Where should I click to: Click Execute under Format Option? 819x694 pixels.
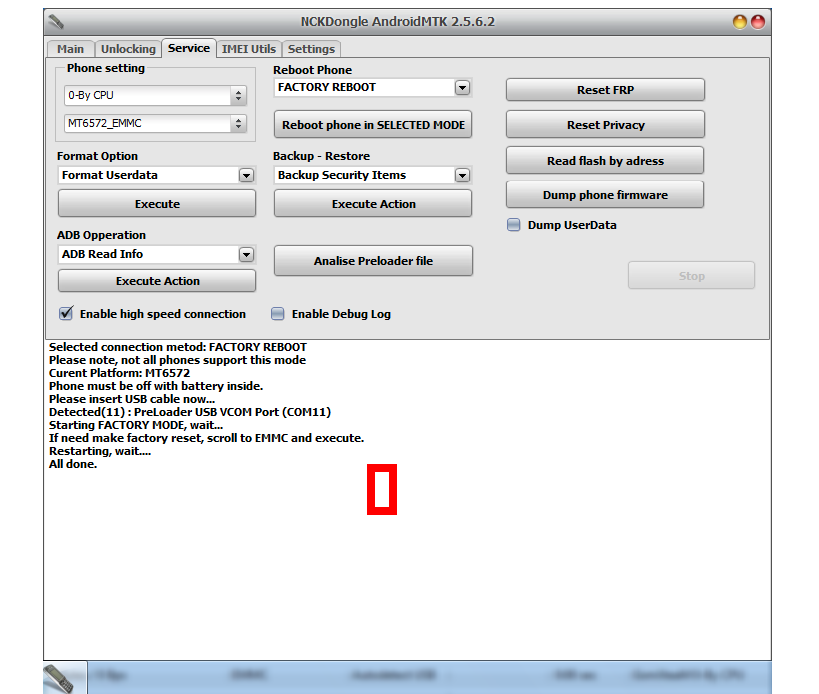click(x=157, y=204)
